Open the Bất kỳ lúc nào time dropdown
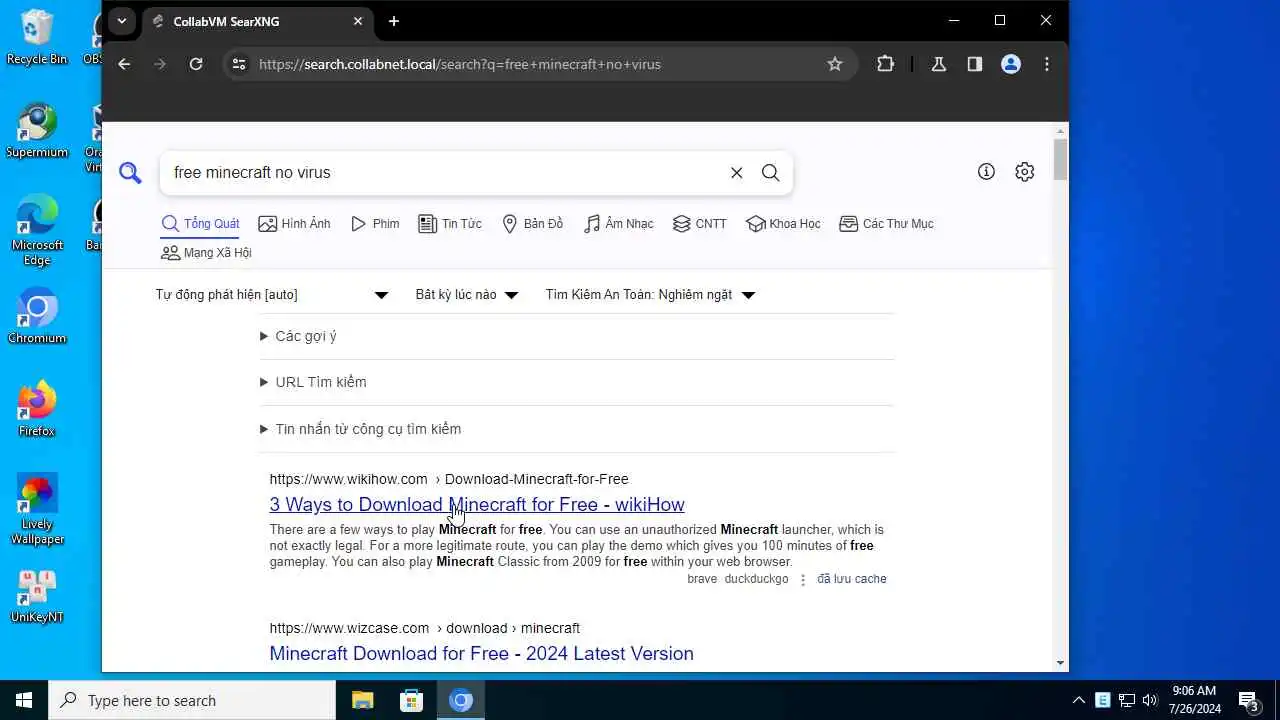 point(467,295)
